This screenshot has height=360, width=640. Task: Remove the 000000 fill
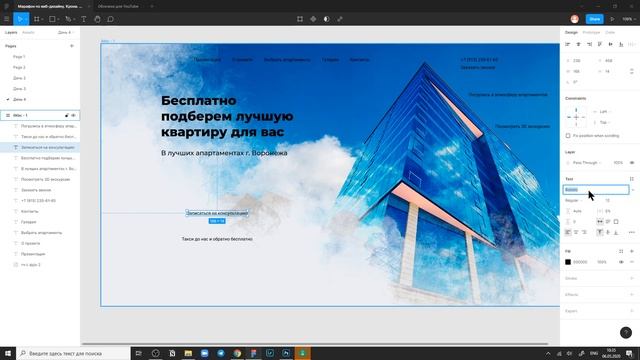click(632, 262)
